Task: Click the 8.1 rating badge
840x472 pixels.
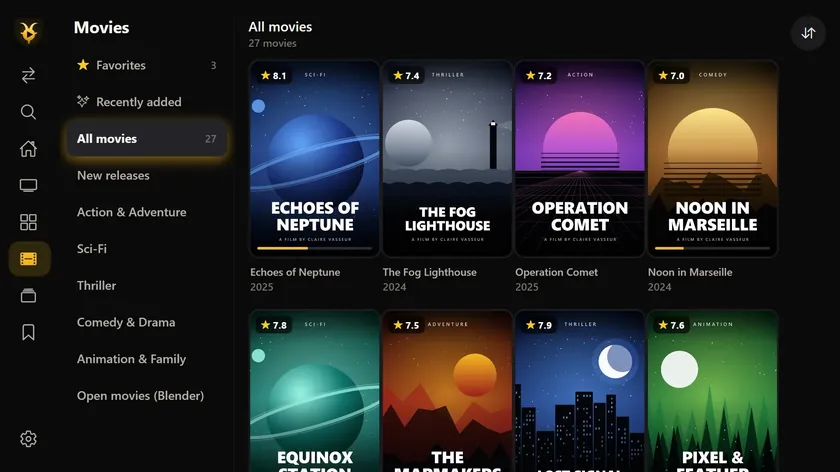Action: 274,76
